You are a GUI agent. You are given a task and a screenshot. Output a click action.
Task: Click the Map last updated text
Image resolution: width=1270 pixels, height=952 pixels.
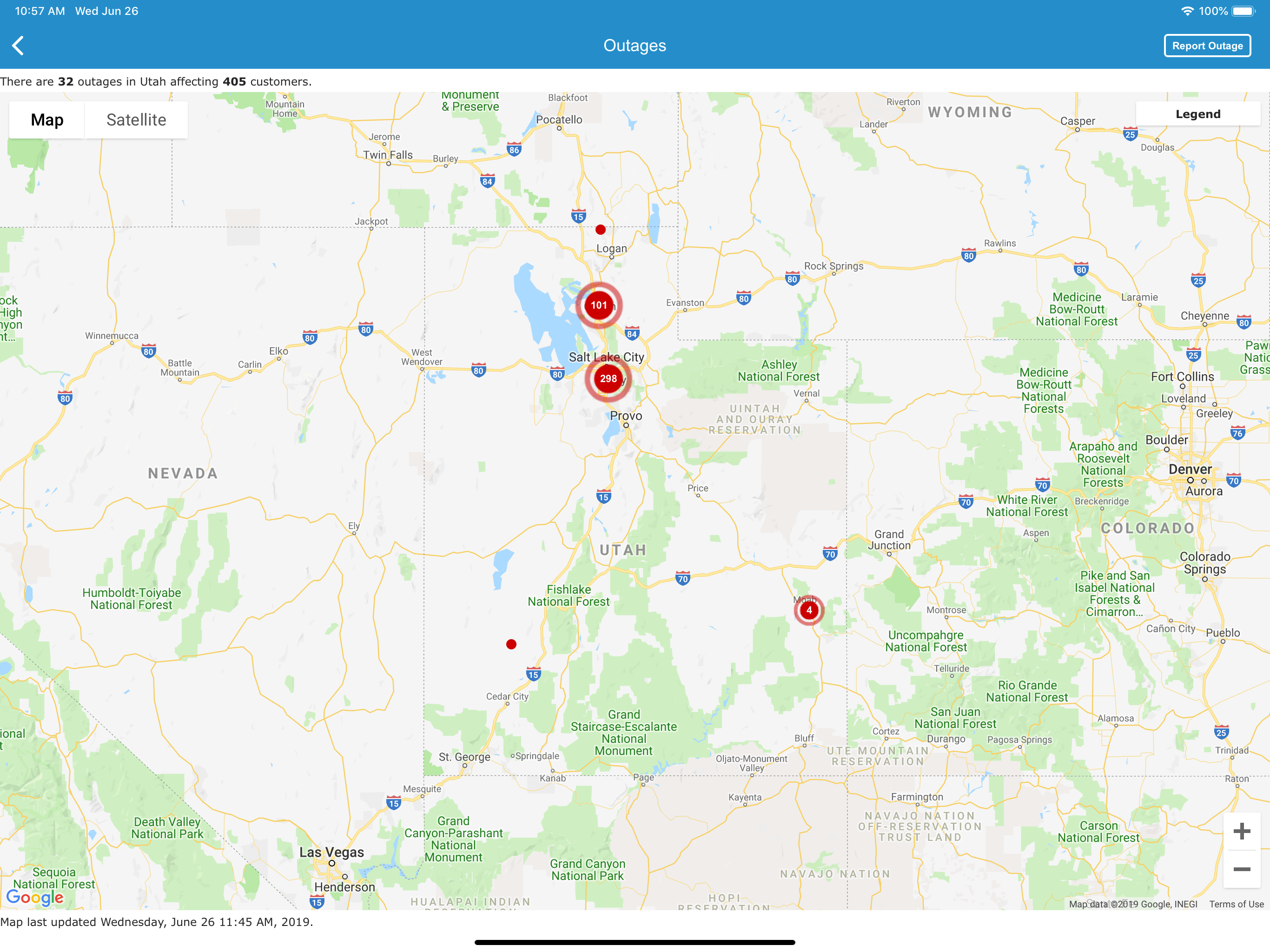pos(157,922)
